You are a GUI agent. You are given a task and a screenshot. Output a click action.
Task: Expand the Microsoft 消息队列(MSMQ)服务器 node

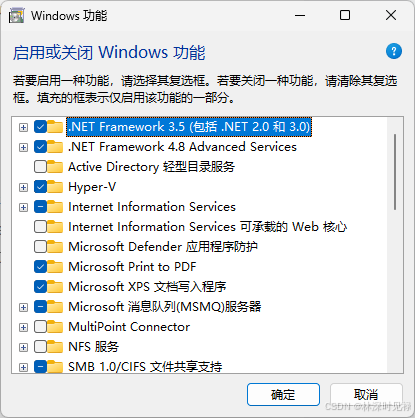click(x=23, y=307)
